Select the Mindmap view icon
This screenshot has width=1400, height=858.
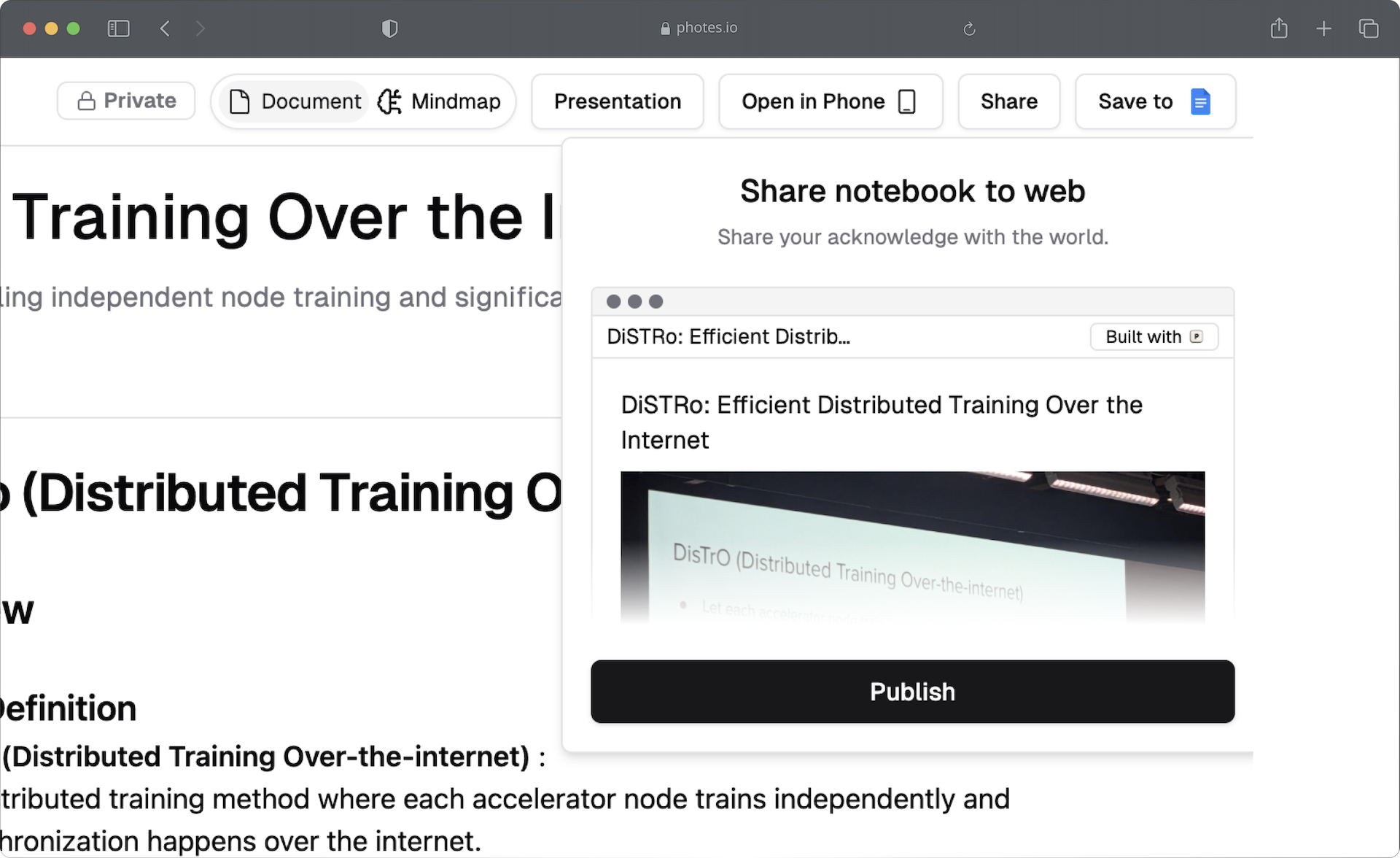pos(390,101)
